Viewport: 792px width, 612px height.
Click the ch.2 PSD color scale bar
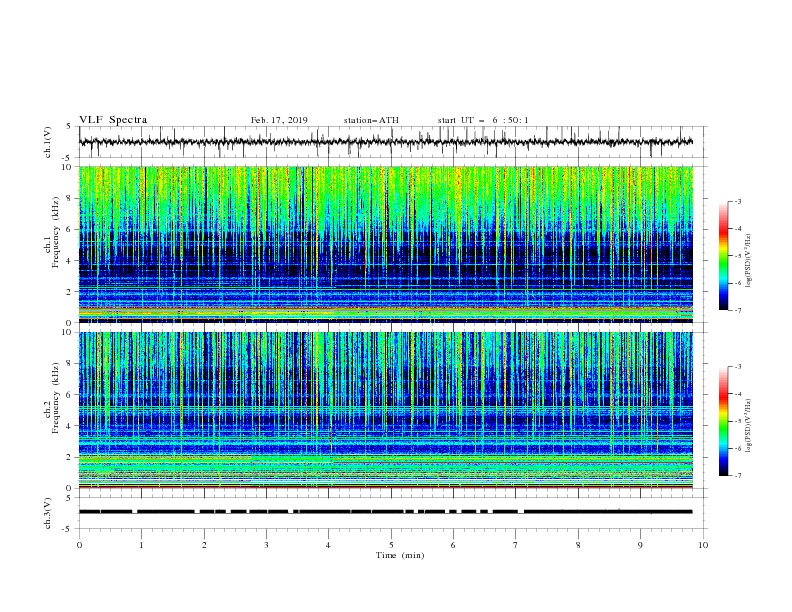point(724,421)
